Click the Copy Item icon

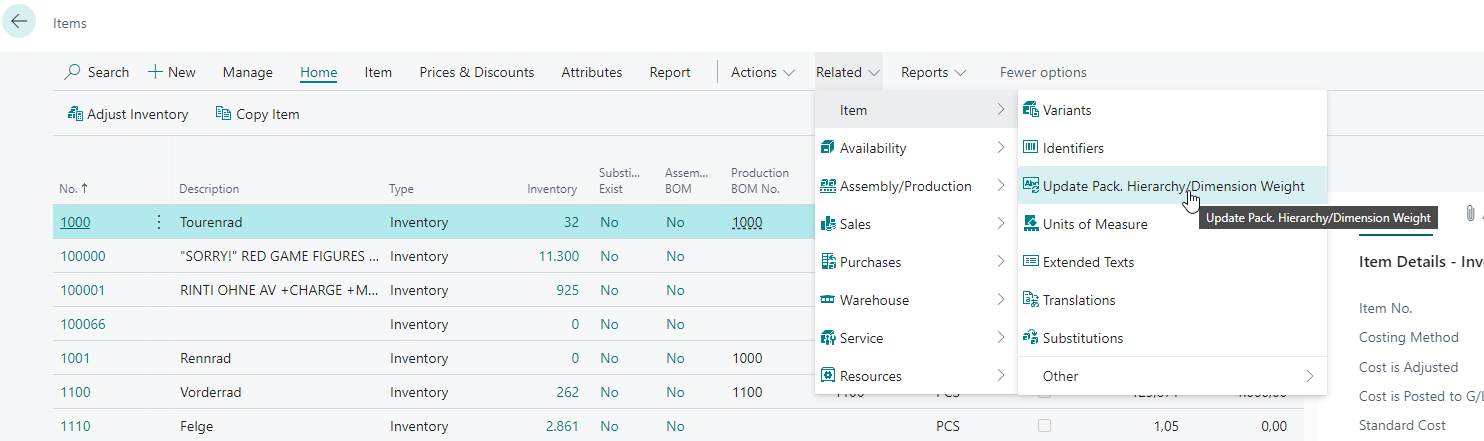tap(224, 114)
